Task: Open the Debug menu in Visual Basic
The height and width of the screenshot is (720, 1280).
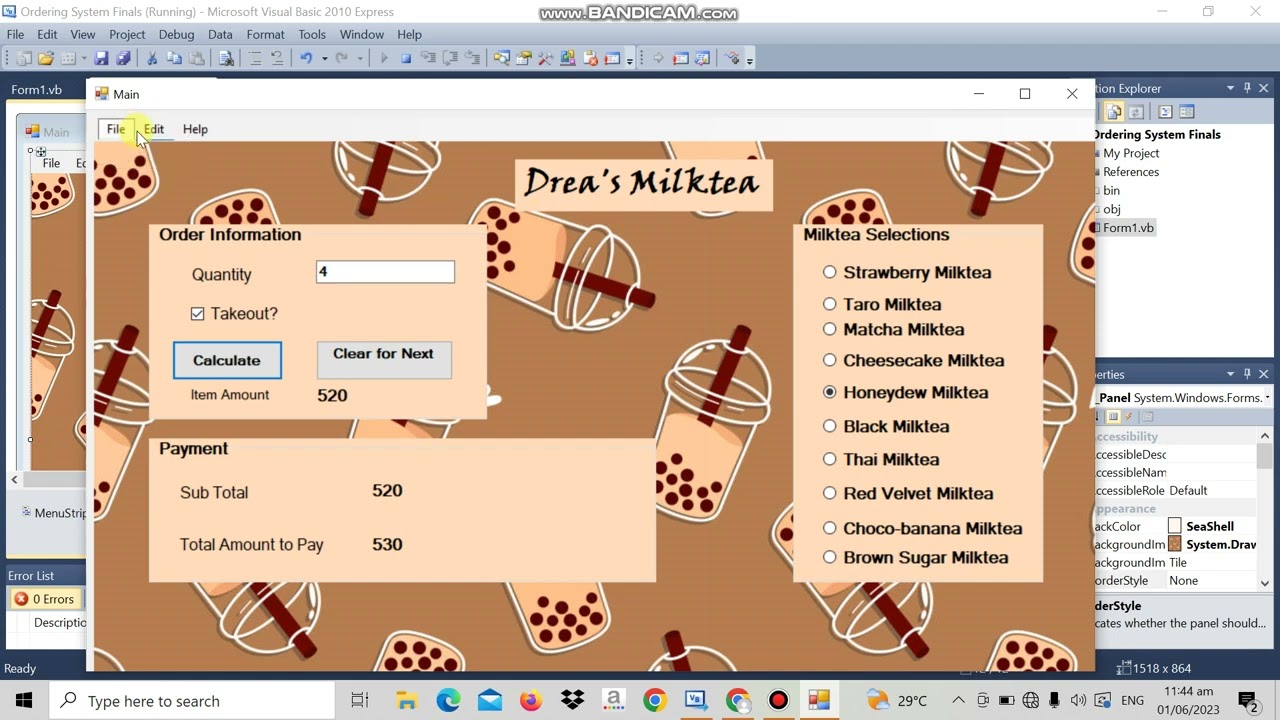Action: (176, 34)
